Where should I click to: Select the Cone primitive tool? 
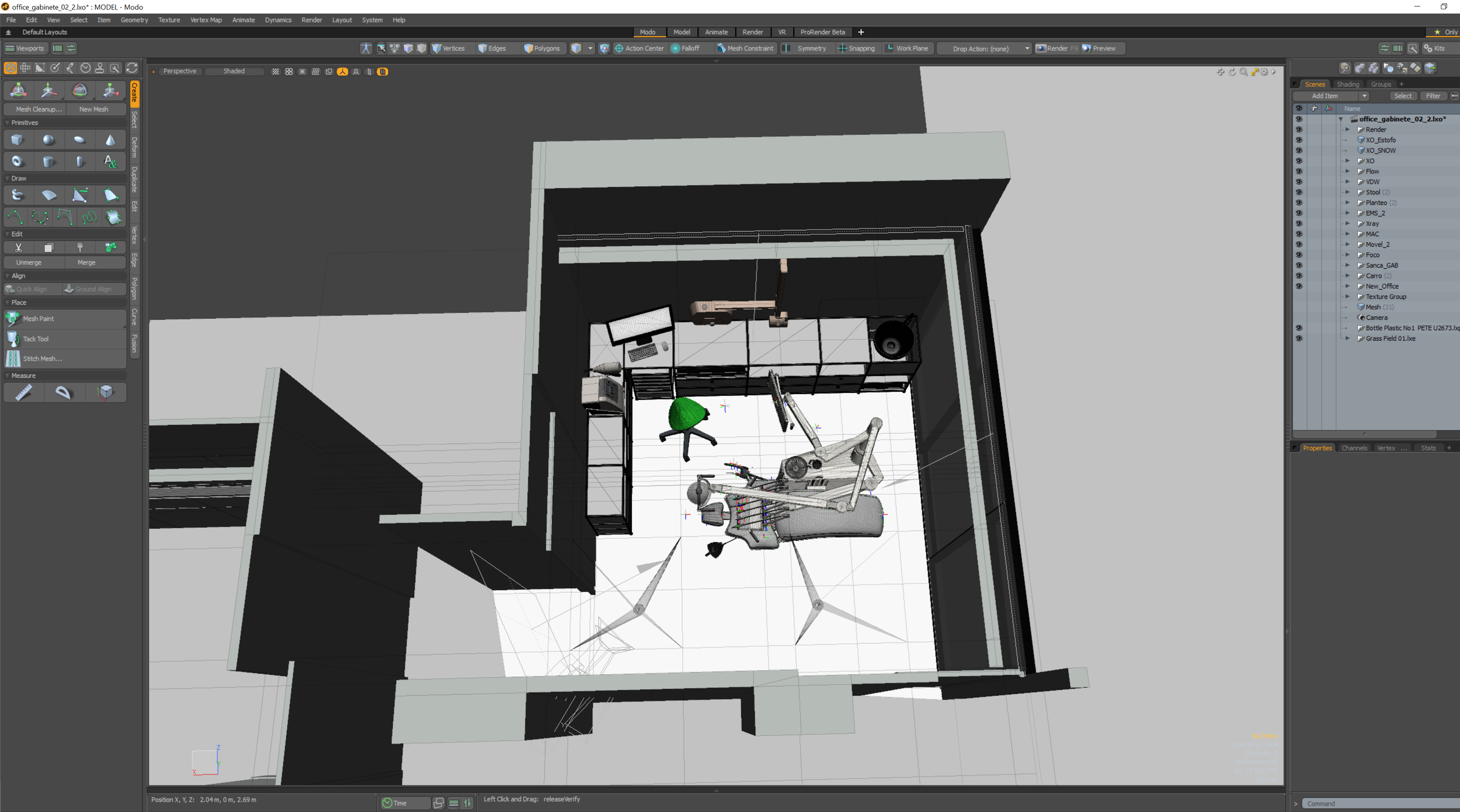[x=110, y=140]
